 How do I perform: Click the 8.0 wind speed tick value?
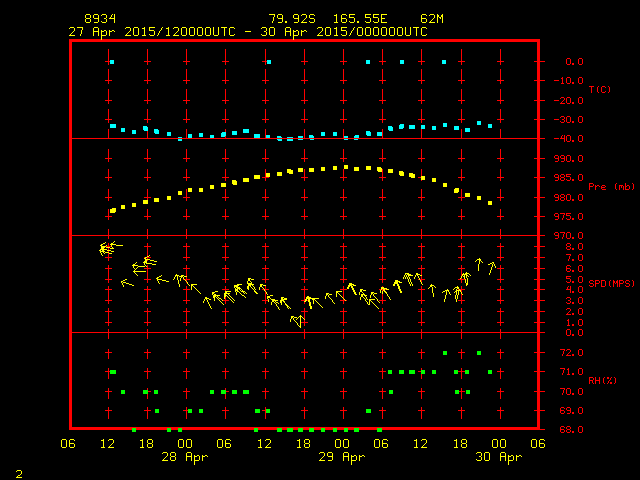pos(574,246)
